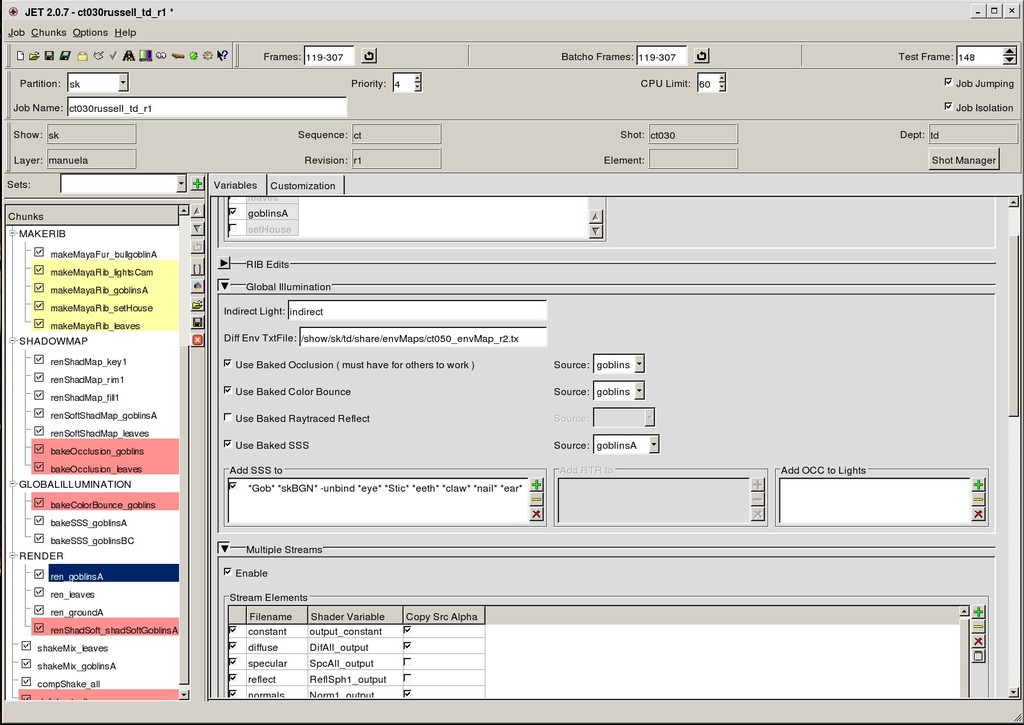Open the Chunks menu
The height and width of the screenshot is (725, 1024).
coord(48,32)
